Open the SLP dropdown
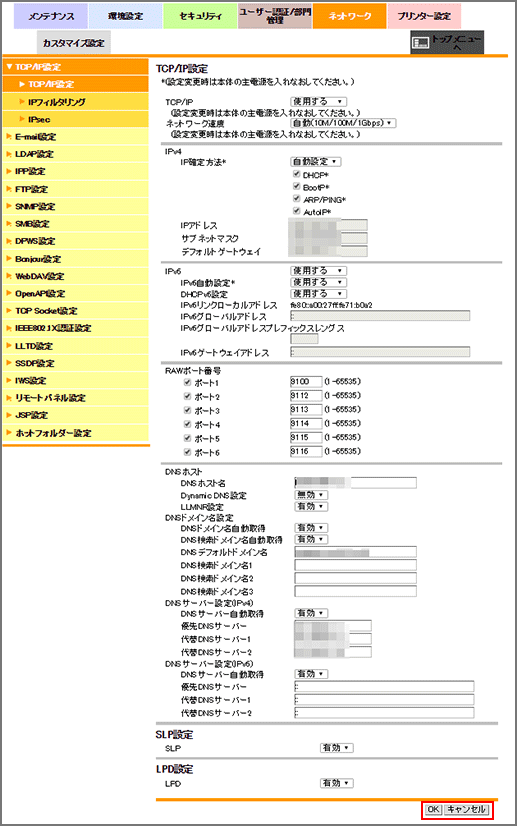Viewport: 517px width, 826px height. (336, 748)
